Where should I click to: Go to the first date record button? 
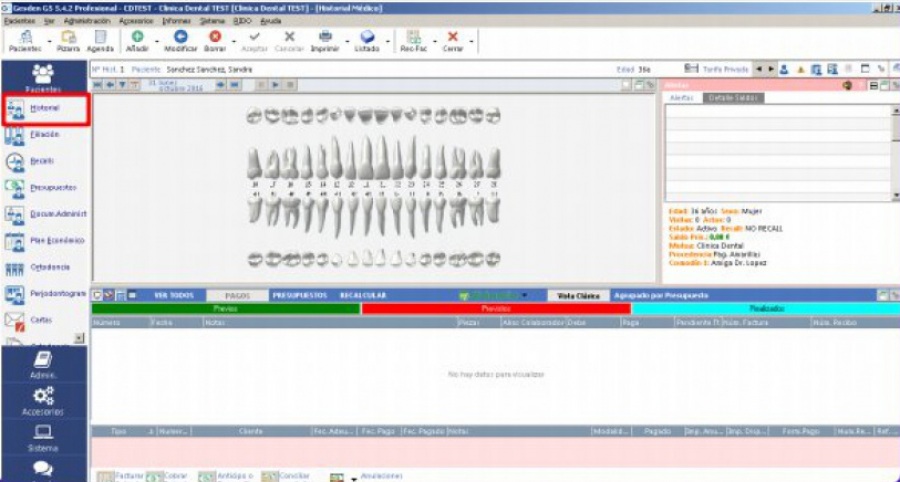98,85
